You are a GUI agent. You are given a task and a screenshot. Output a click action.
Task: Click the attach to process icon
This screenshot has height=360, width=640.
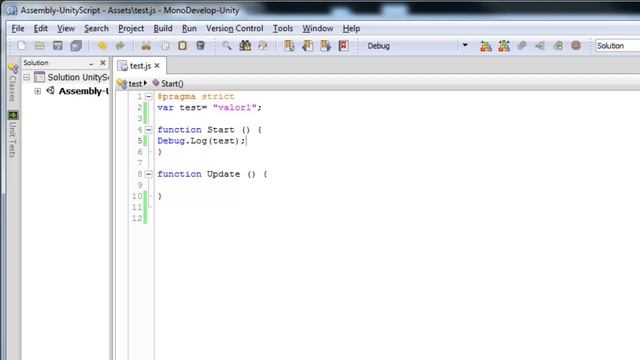pyautogui.click(x=558, y=46)
